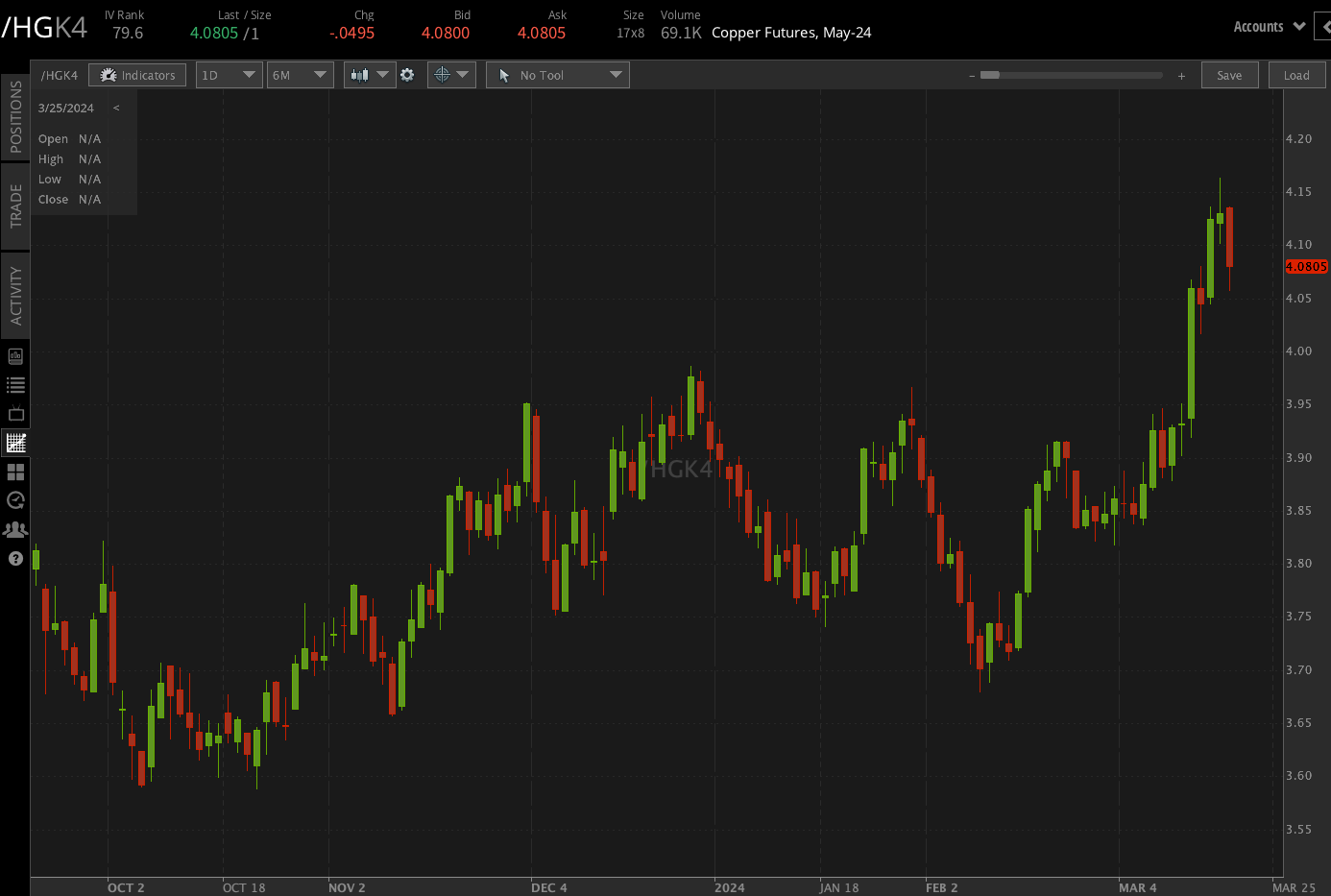1331x896 pixels.
Task: Click the TV/media icon in sidebar
Action: tap(15, 413)
